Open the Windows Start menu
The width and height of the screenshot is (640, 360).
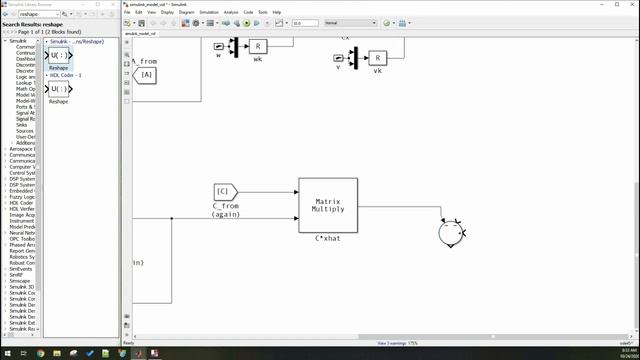coord(7,353)
